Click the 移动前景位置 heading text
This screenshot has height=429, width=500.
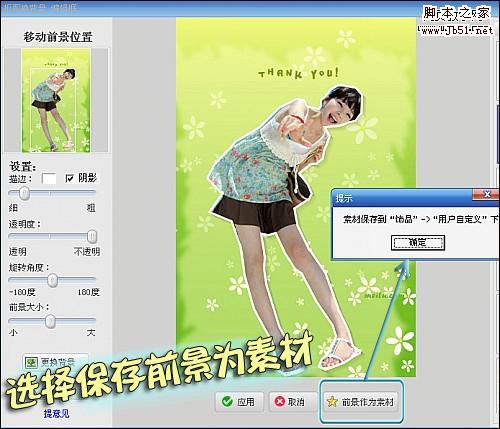[58, 37]
